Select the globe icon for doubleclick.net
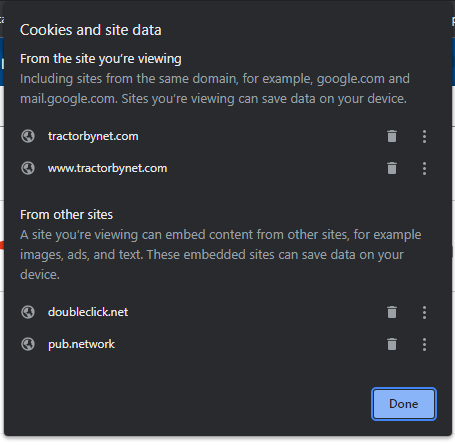Image resolution: width=455 pixels, height=445 pixels. coord(28,312)
